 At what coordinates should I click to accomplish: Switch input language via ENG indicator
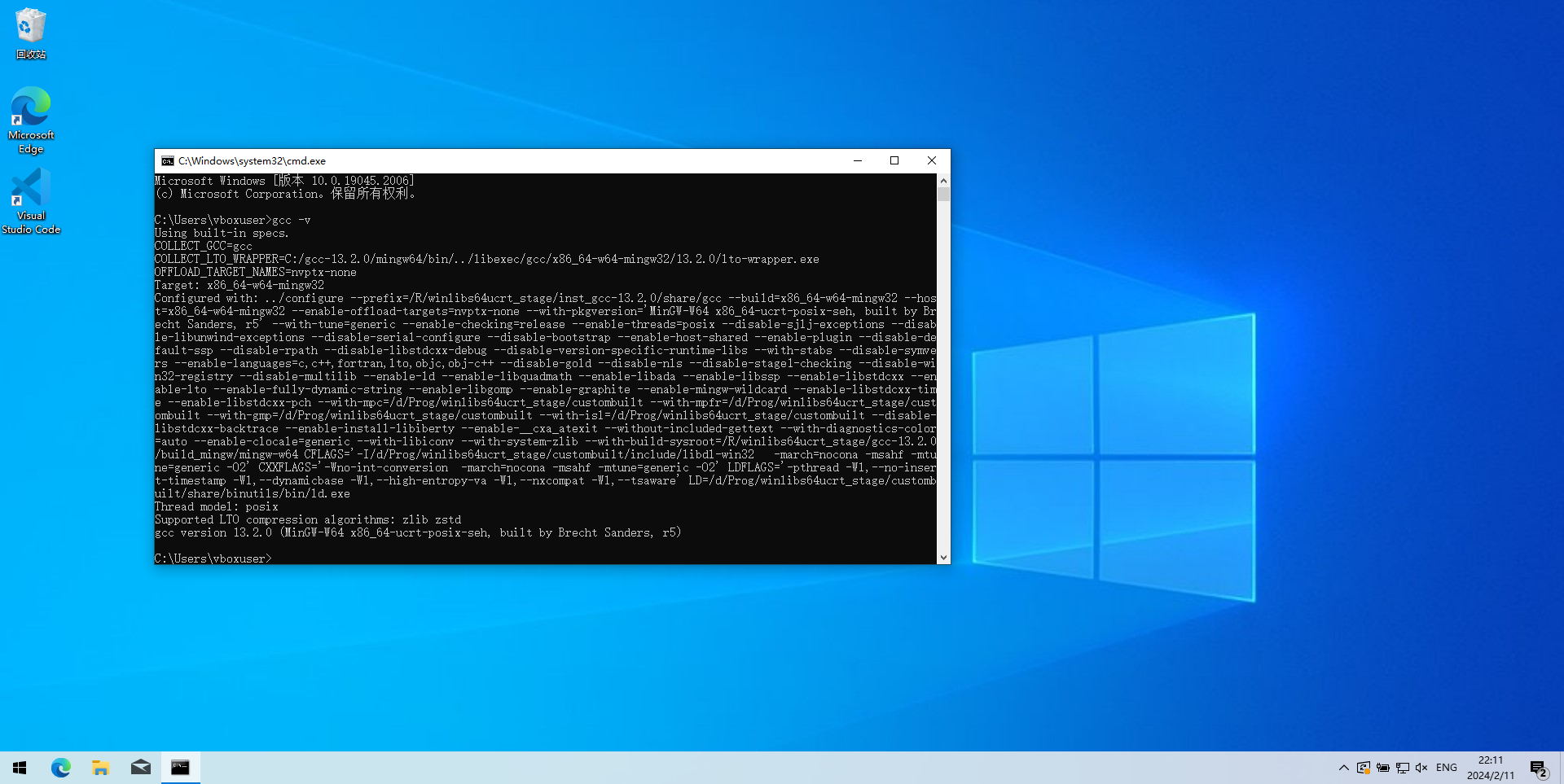click(x=1447, y=768)
